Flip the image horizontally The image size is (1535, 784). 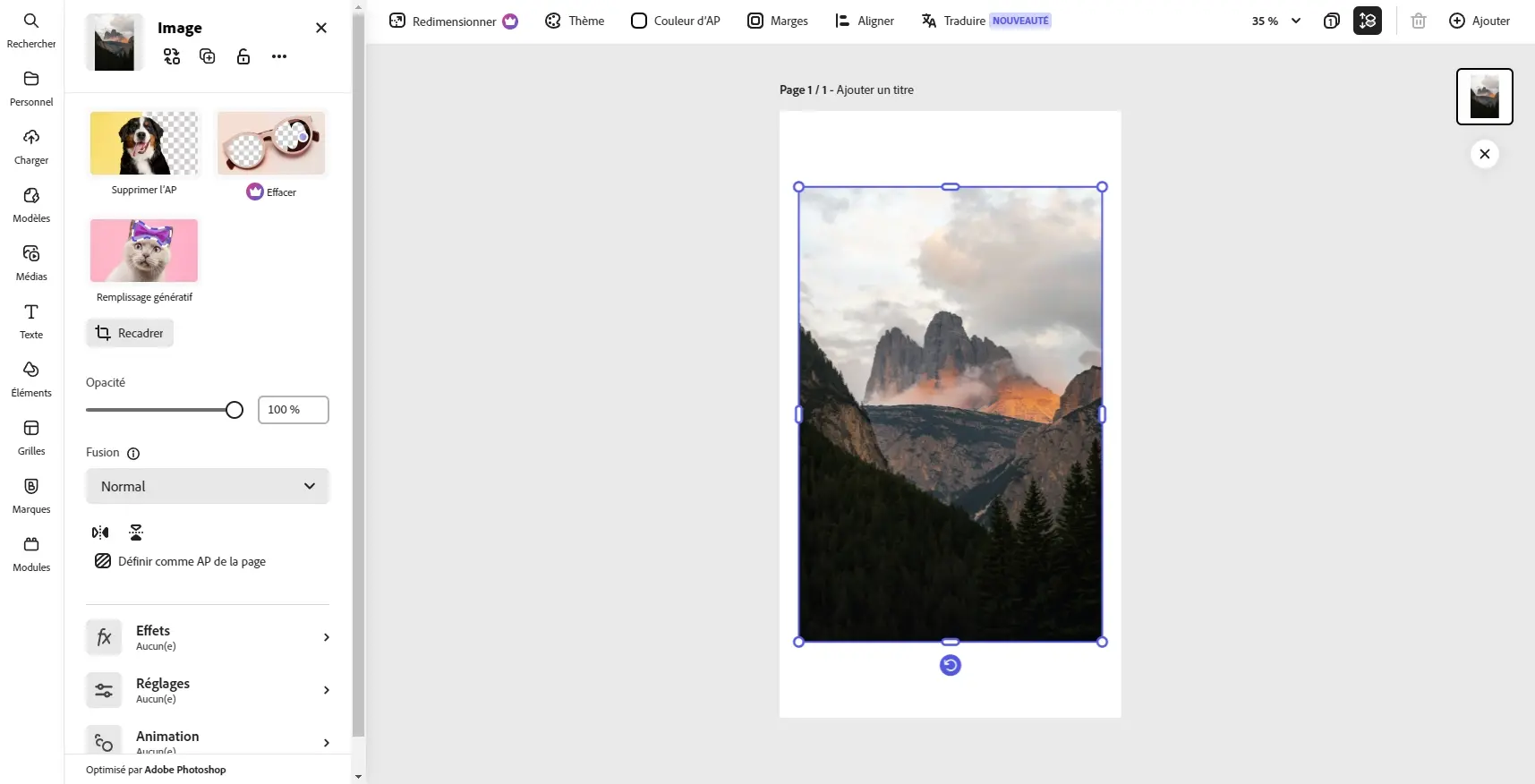coord(100,533)
